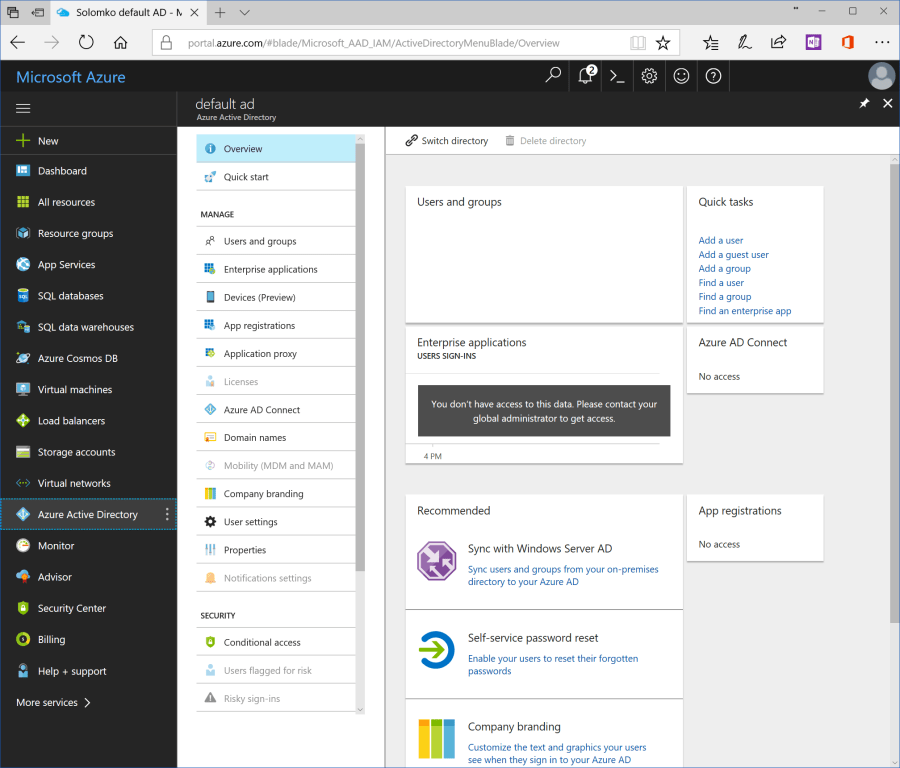Open Domain names
900x768 pixels.
[276, 437]
